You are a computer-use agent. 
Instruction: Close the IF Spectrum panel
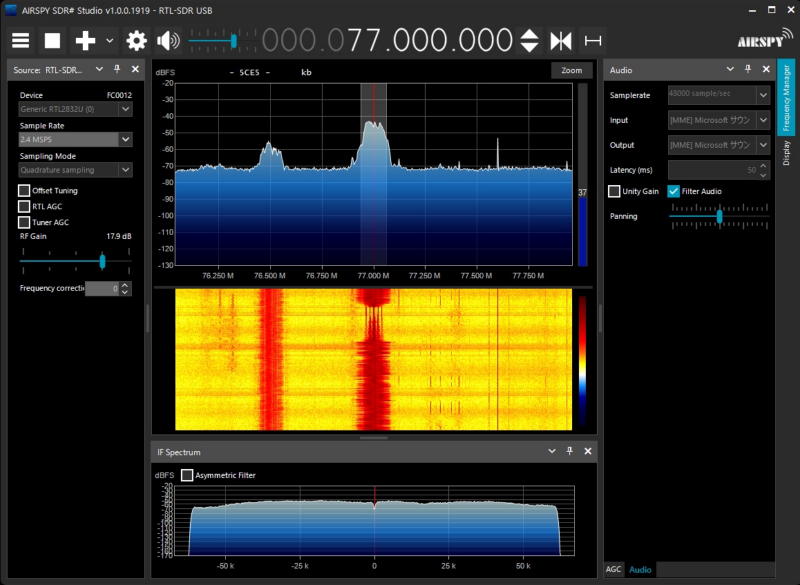[588, 451]
